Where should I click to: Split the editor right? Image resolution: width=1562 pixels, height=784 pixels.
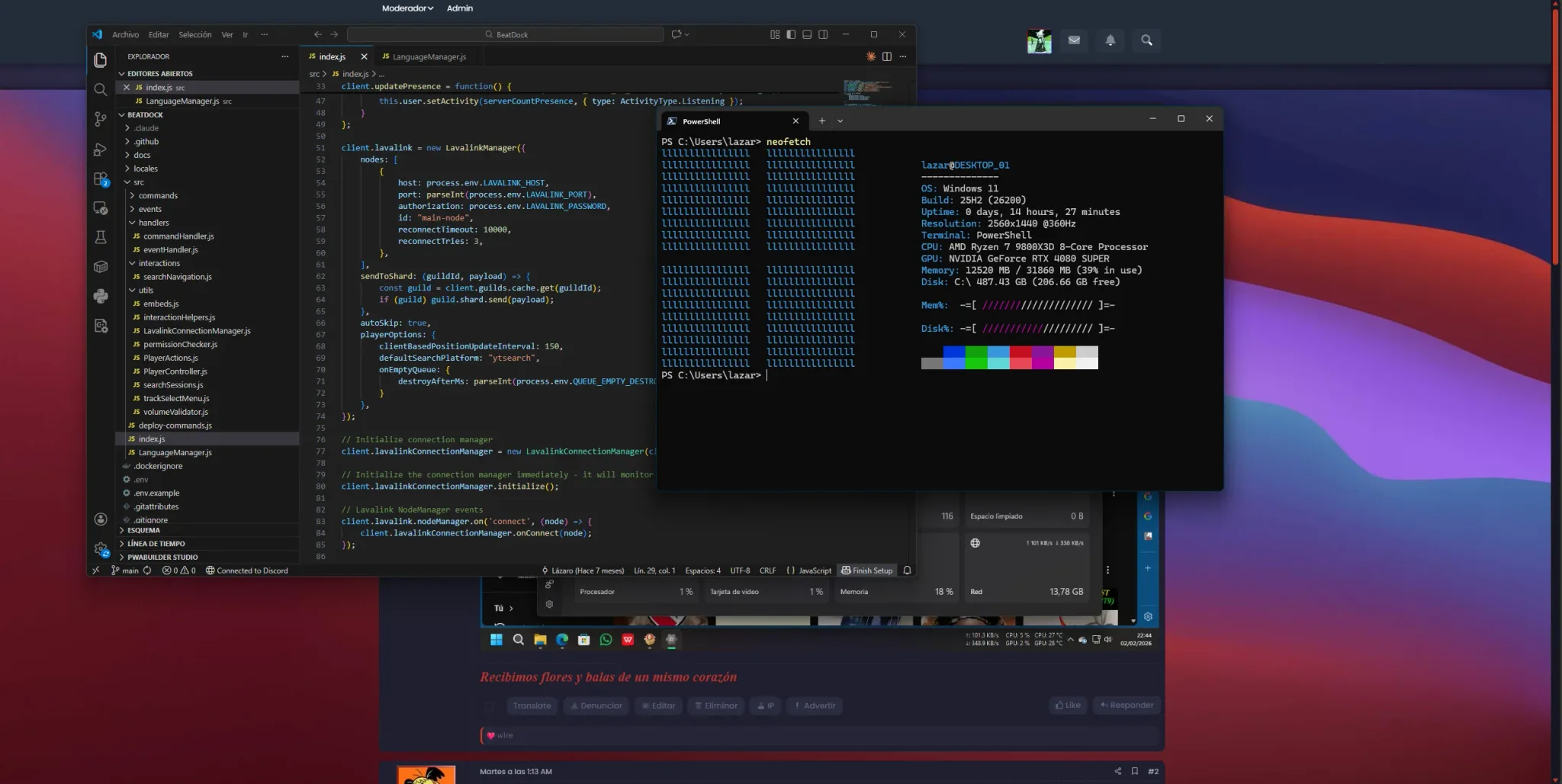coord(887,56)
